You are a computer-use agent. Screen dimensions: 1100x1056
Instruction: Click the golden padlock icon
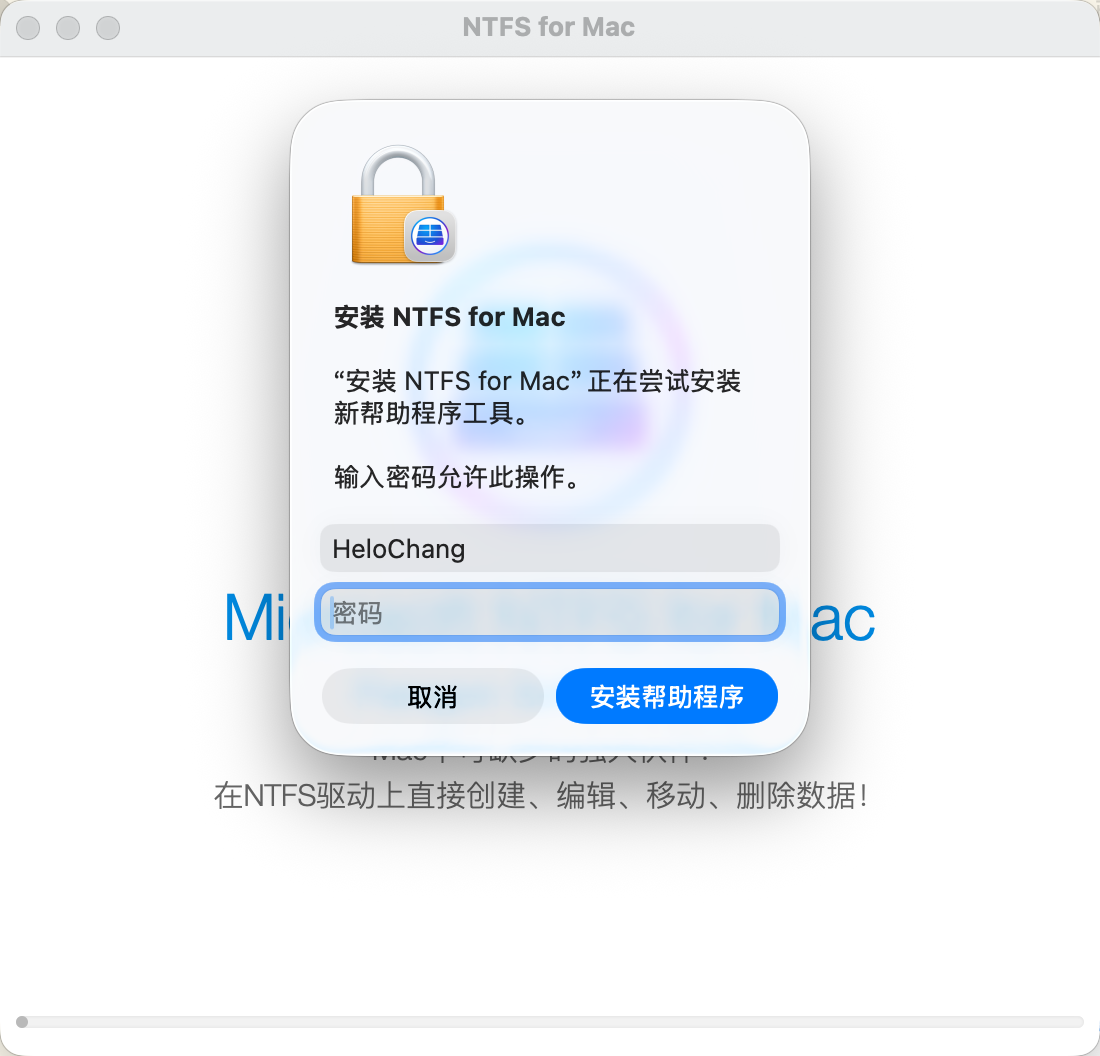tap(398, 204)
